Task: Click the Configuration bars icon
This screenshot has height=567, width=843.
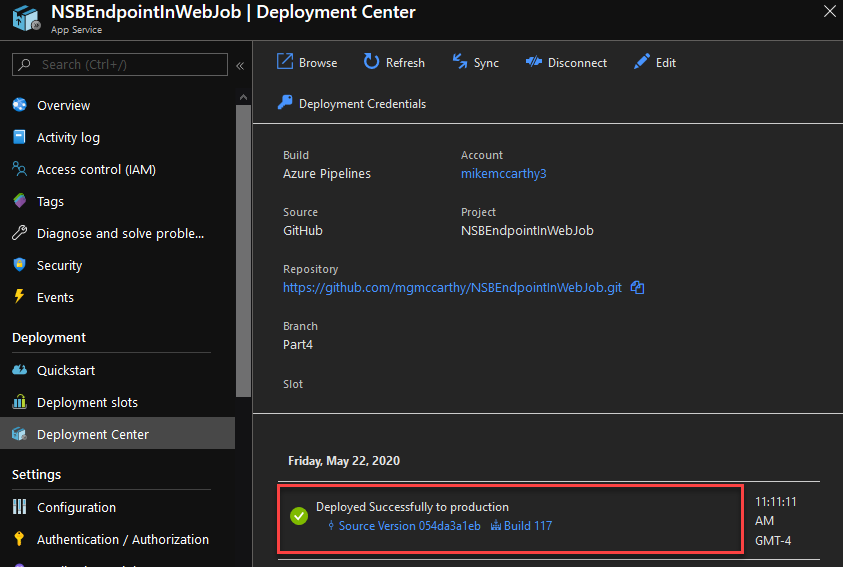Action: click(19, 507)
